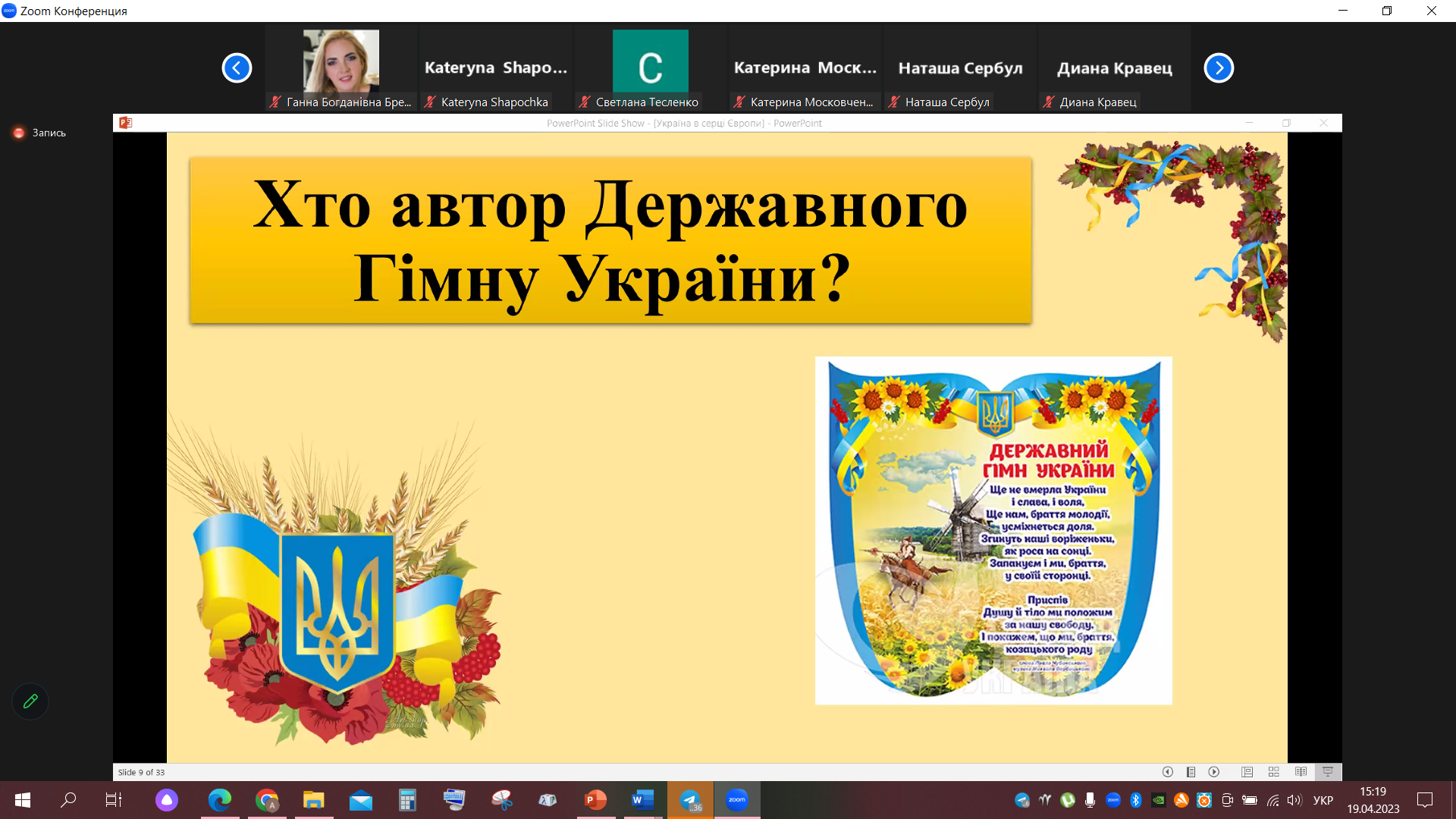Click the Slide Show view button
1456x819 pixels.
[1328, 772]
